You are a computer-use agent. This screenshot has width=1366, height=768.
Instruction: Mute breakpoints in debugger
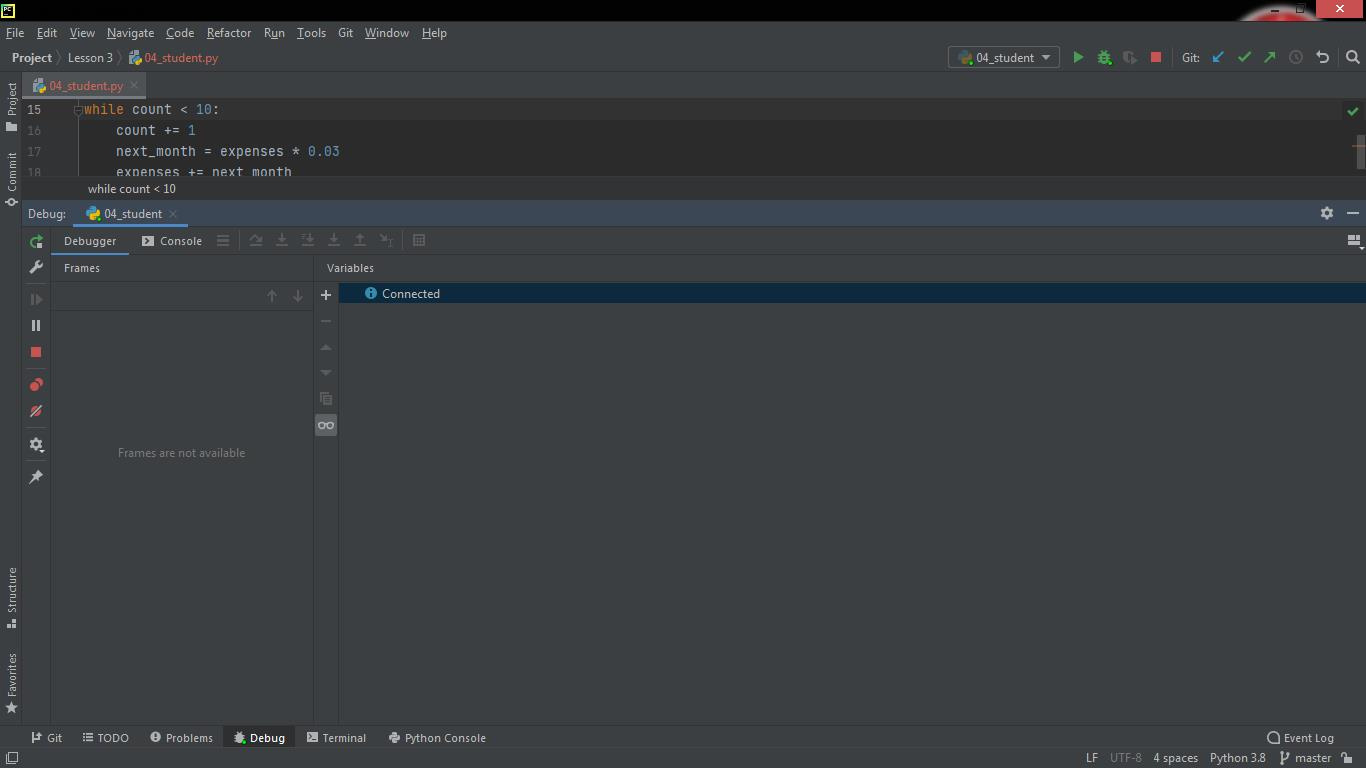[36, 411]
